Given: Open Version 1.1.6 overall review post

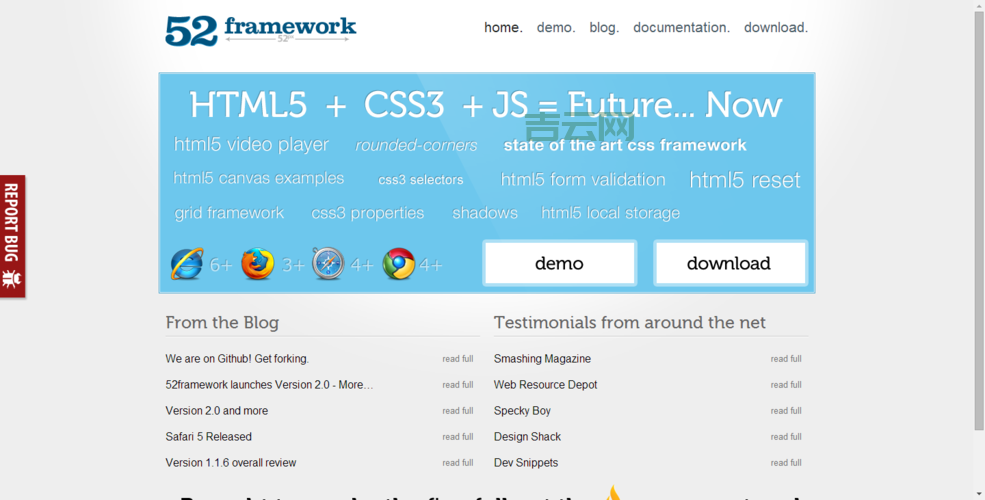Looking at the screenshot, I should coord(231,463).
